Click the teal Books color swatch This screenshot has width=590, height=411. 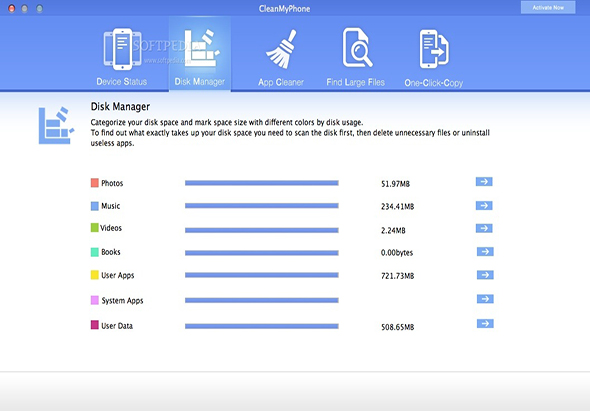coord(94,252)
